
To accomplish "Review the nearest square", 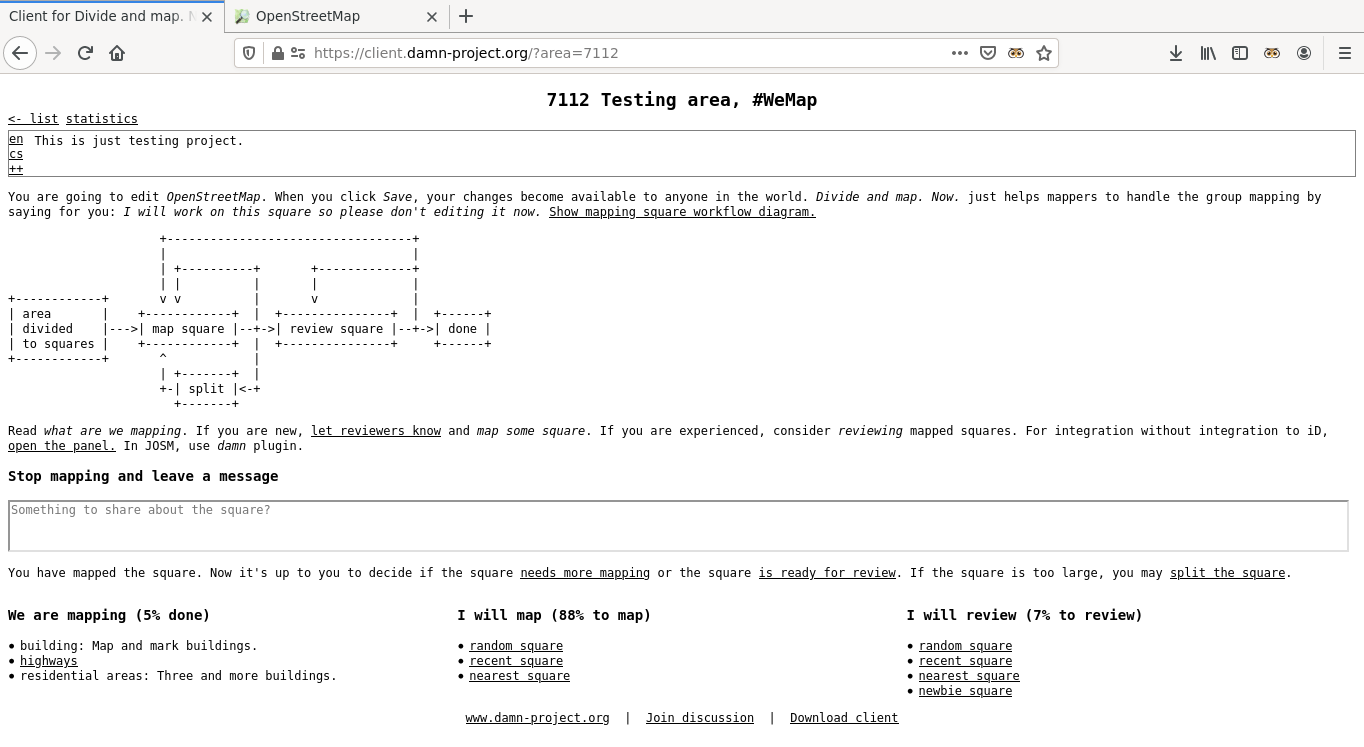I will [969, 676].
